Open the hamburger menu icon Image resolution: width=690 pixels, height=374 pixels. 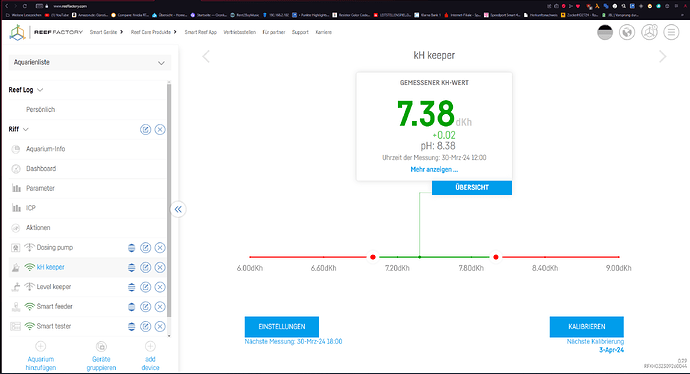coord(672,32)
